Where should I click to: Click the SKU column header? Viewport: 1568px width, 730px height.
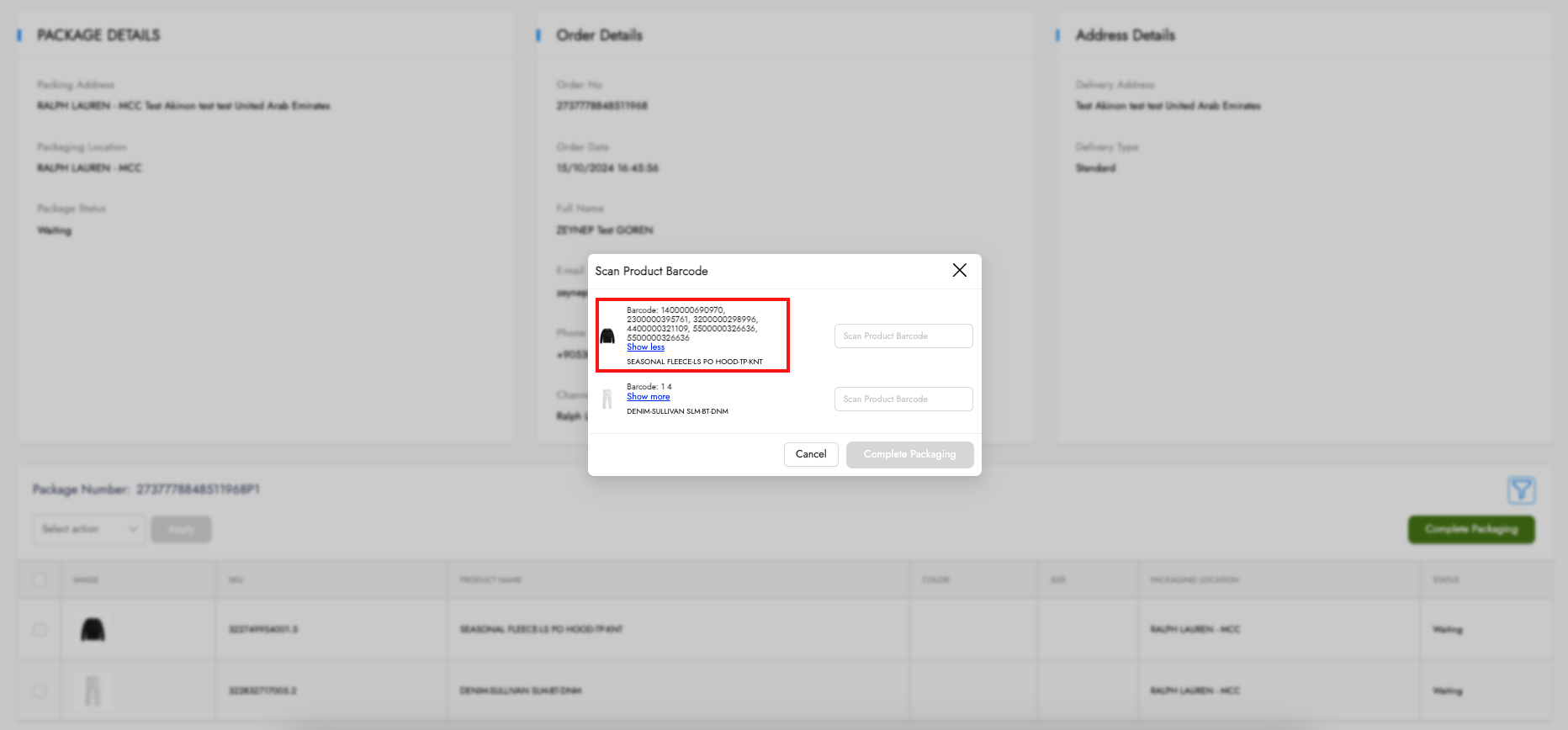click(236, 579)
